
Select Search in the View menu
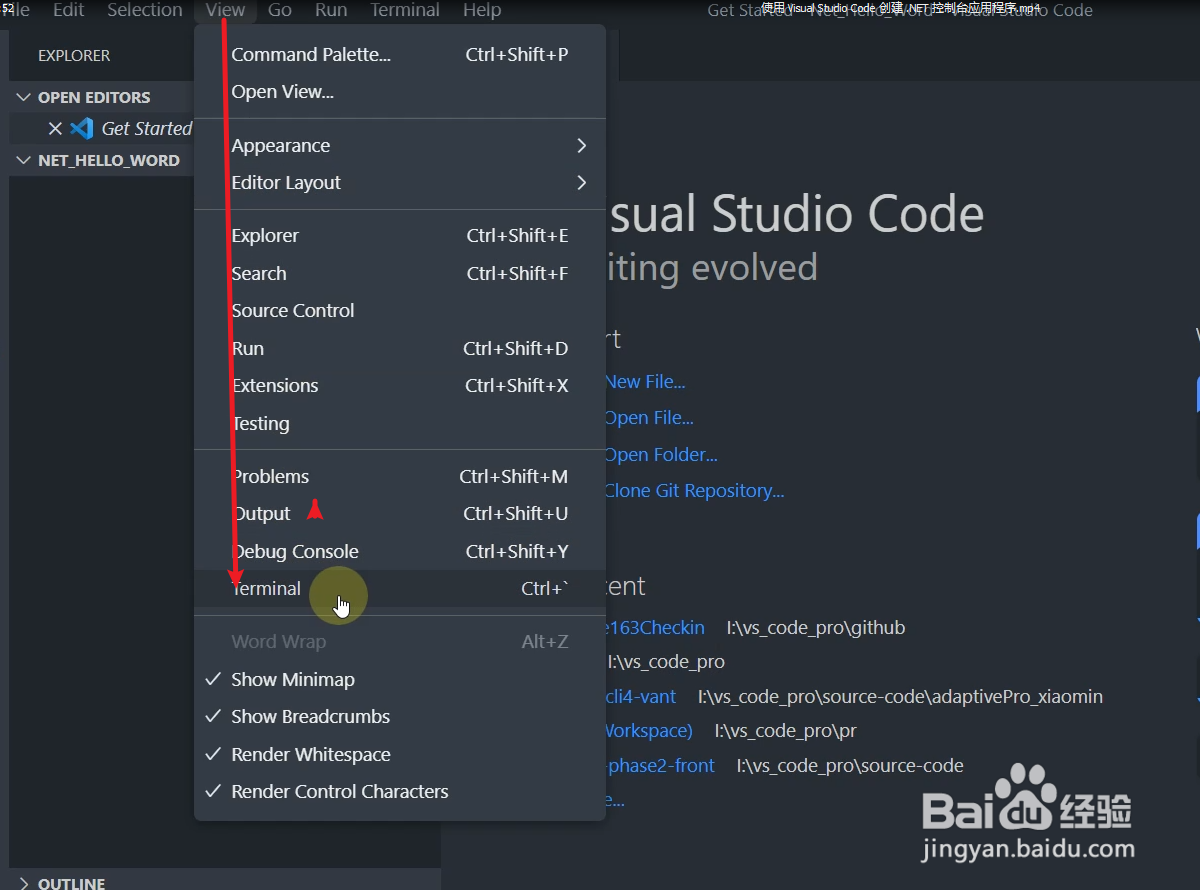click(x=400, y=274)
